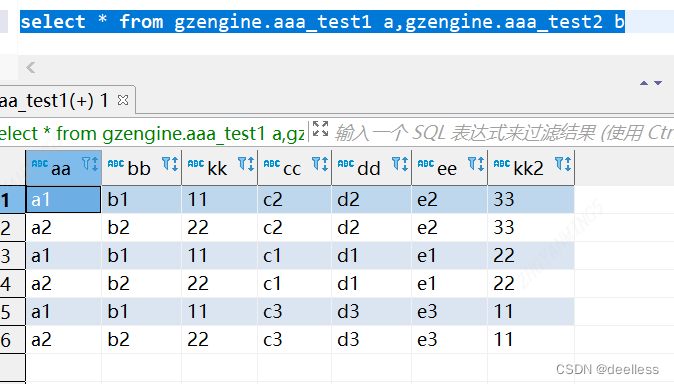Click the down triangle above results
Screen dimensions: 674x384
[658, 83]
